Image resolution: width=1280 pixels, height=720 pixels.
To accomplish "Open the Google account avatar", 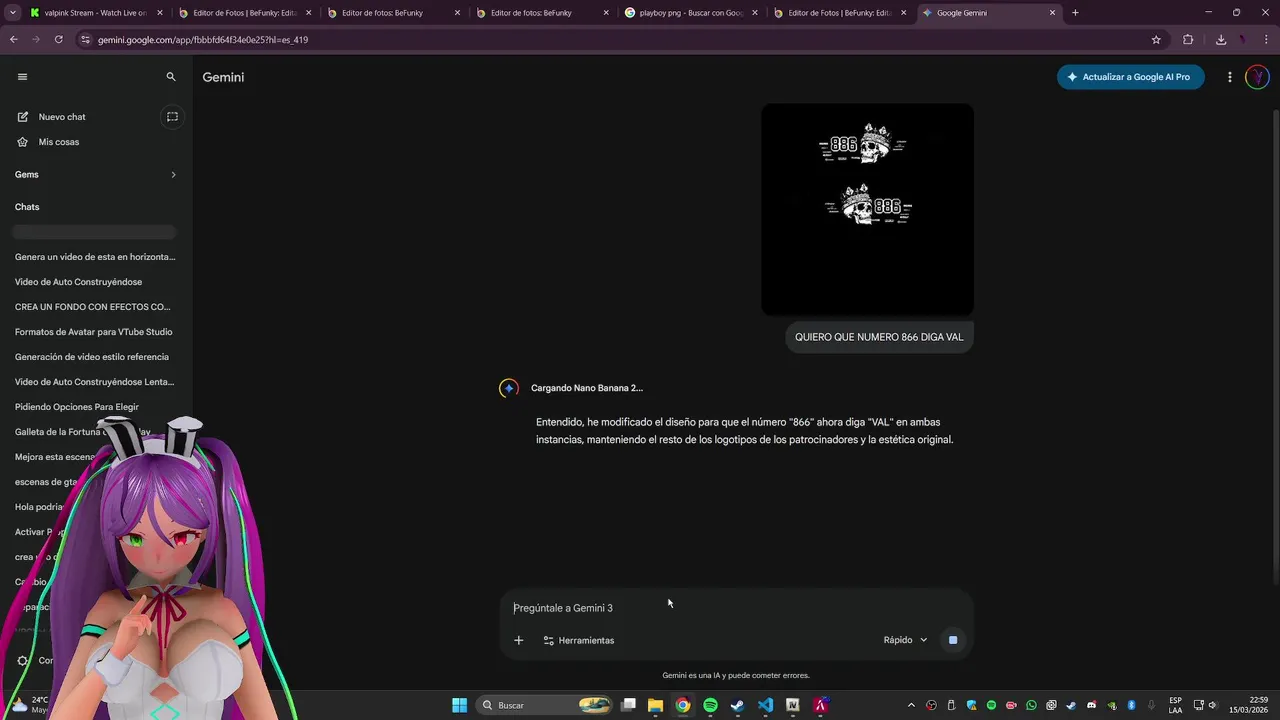I will click(1257, 77).
